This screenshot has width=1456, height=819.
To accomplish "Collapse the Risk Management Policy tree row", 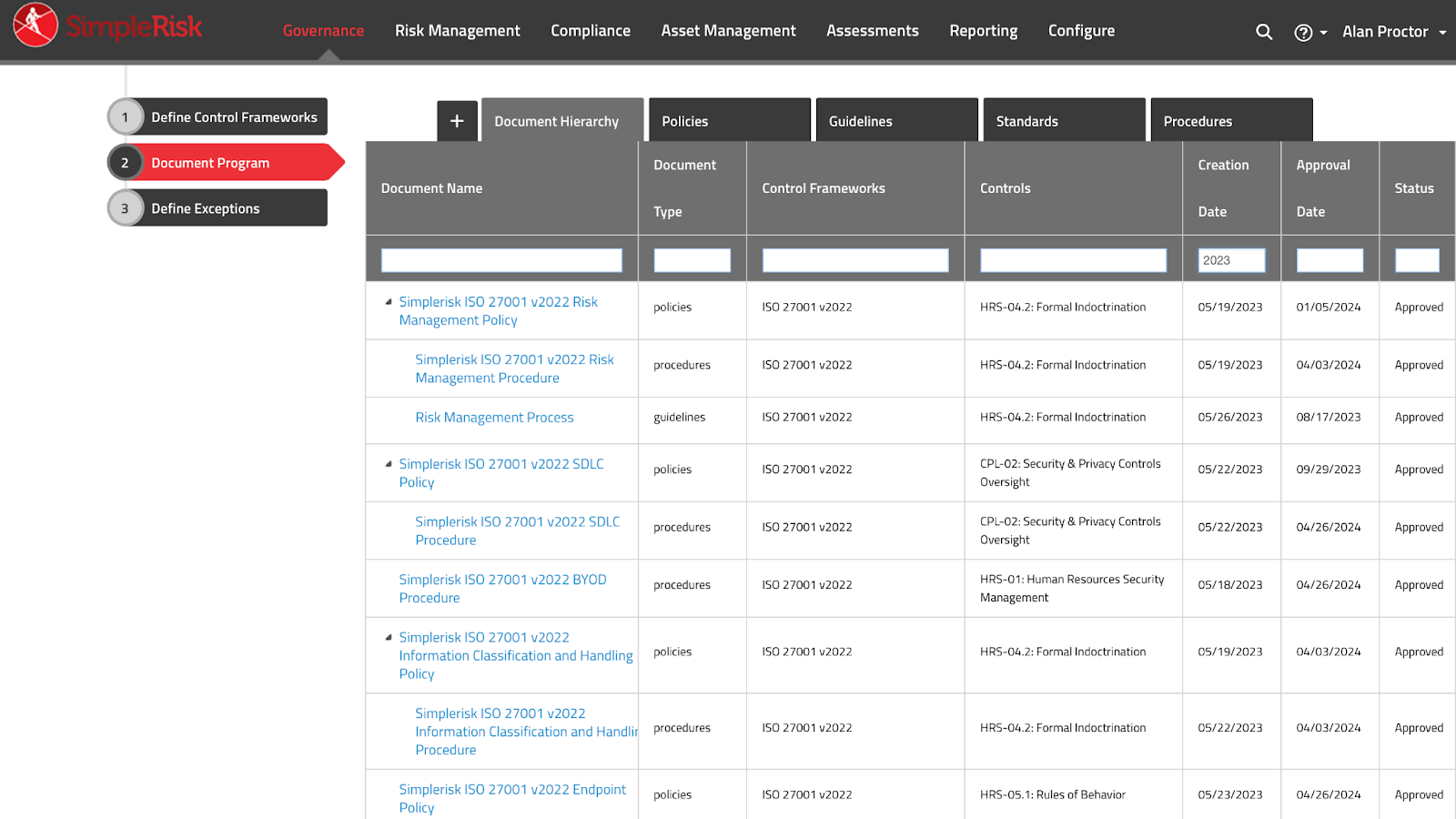I will (x=389, y=302).
